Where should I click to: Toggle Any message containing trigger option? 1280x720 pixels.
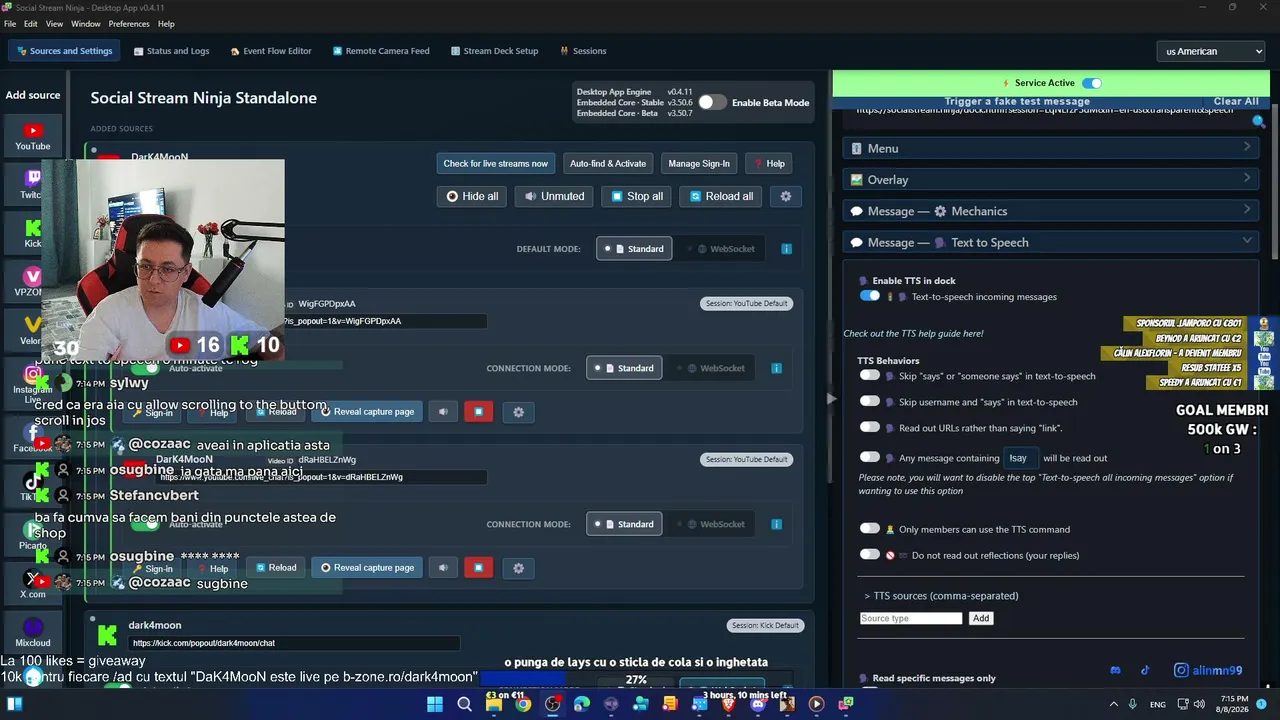coord(870,457)
